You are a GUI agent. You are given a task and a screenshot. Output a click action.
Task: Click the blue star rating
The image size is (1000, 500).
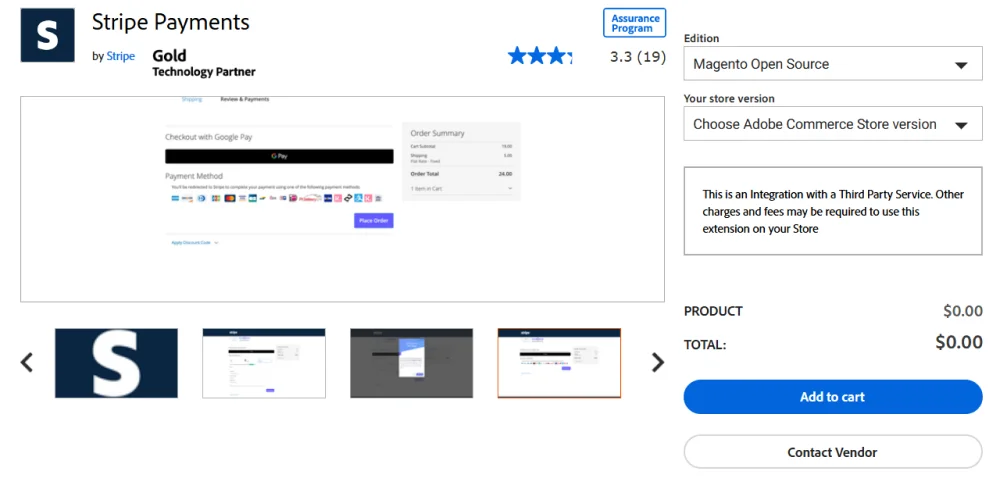tap(540, 56)
